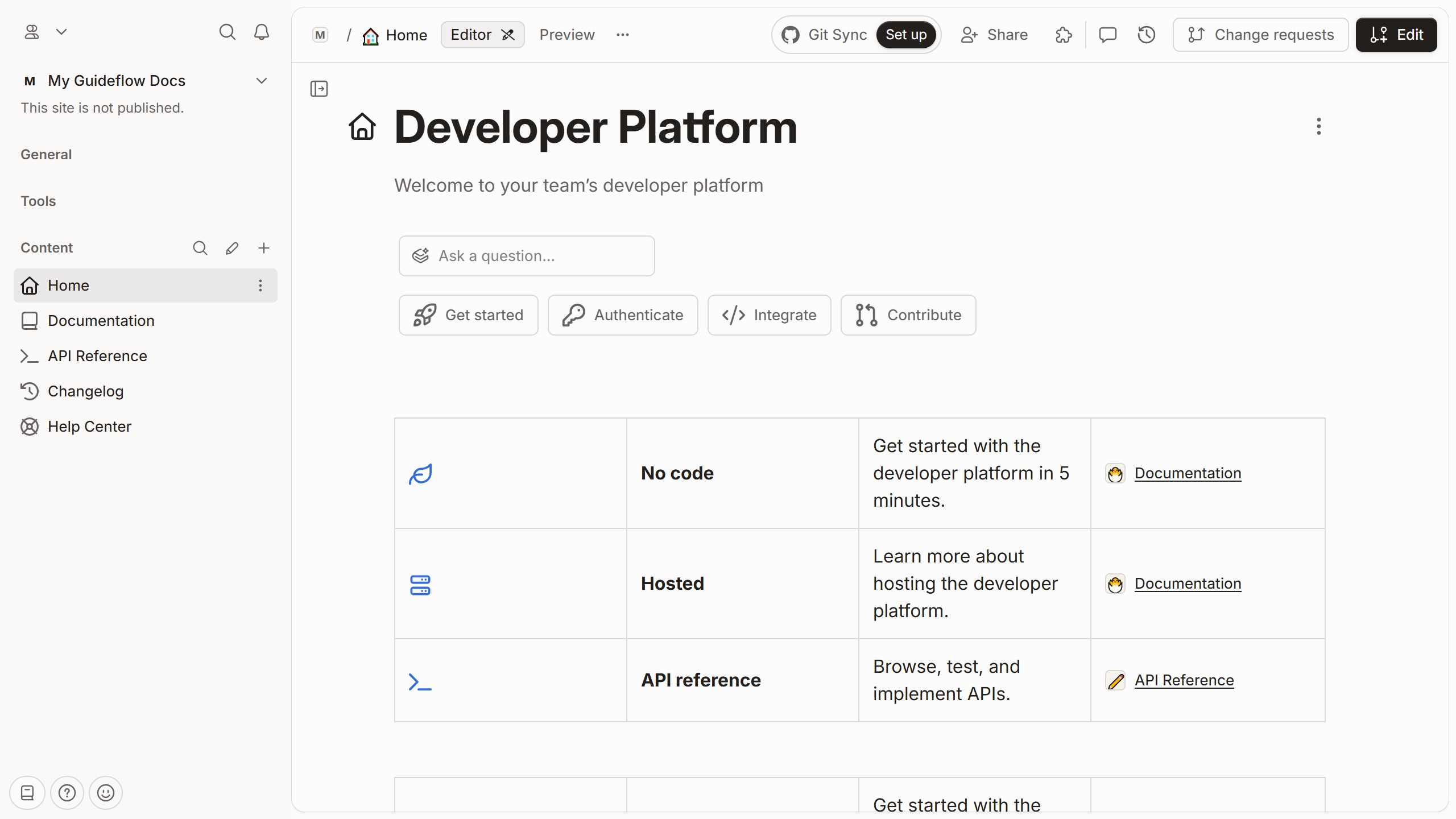The image size is (1456, 819).
Task: Click the Hosted cell
Action: point(743,584)
